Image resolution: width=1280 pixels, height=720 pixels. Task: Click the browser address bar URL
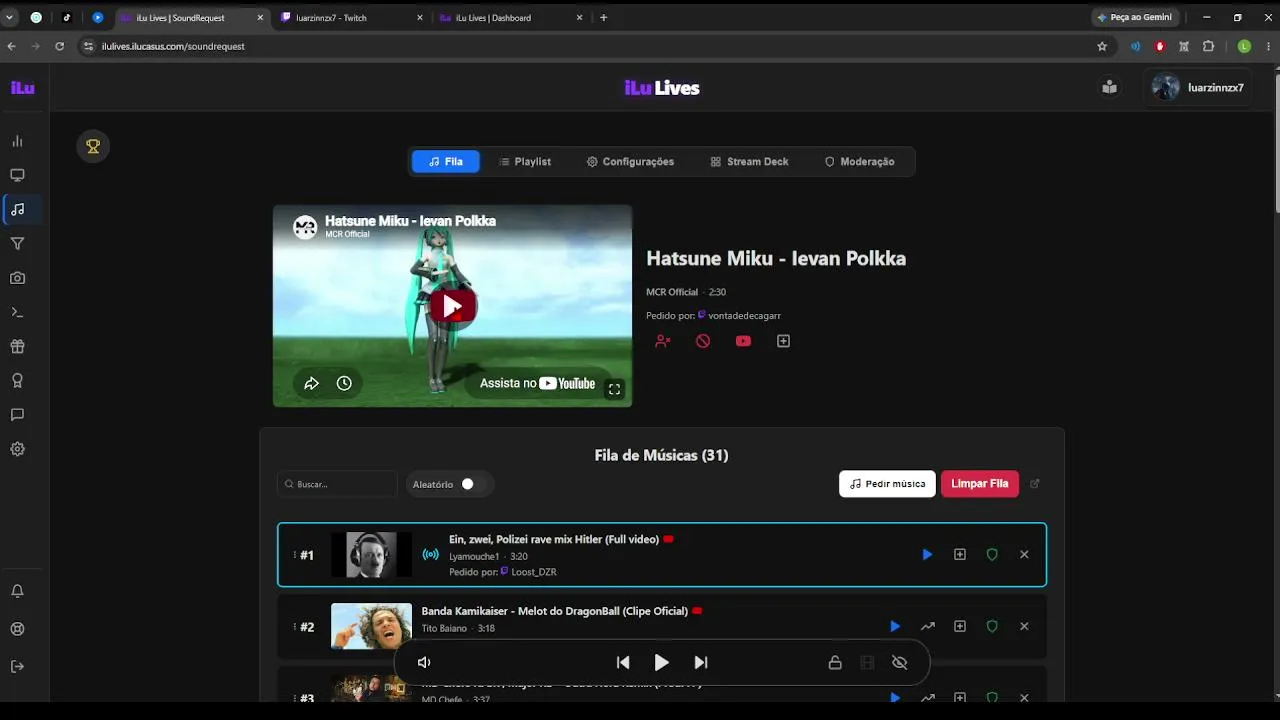pyautogui.click(x=173, y=46)
